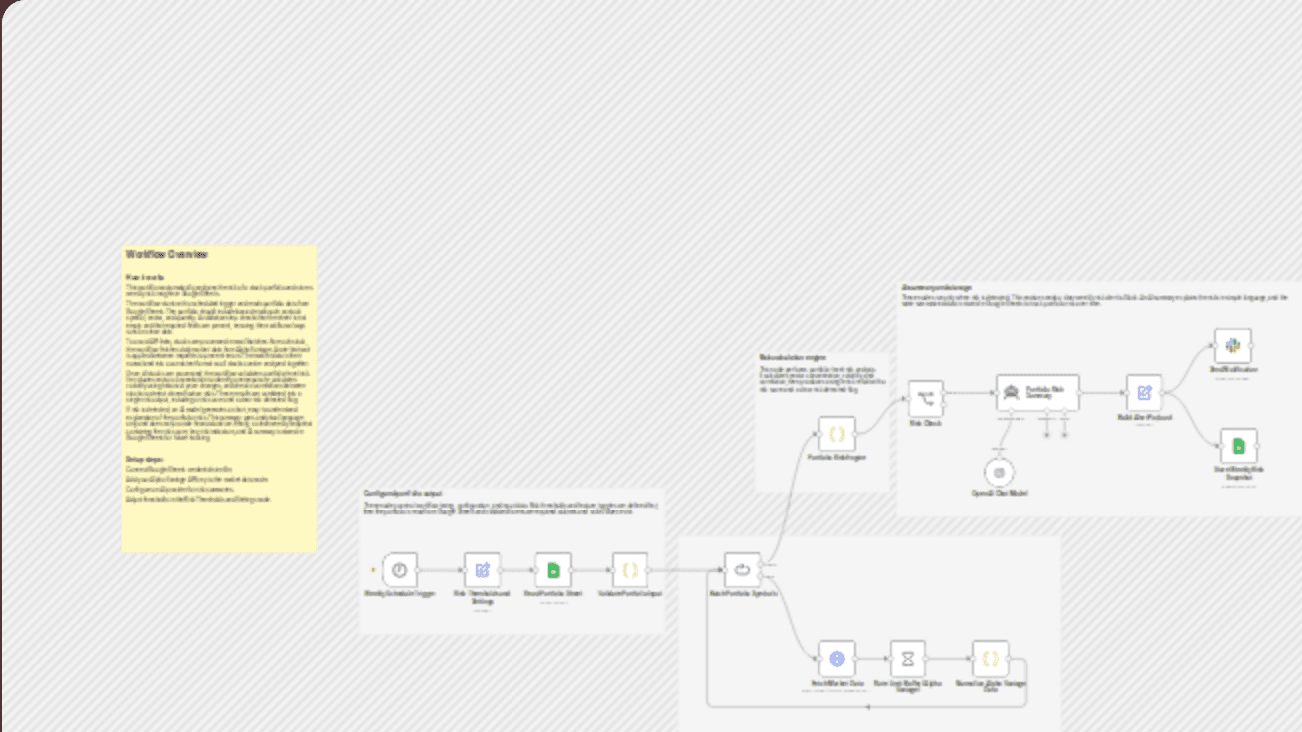Select the Slack Send Notification node
Viewport: 1302px width, 732px height.
click(x=1233, y=346)
